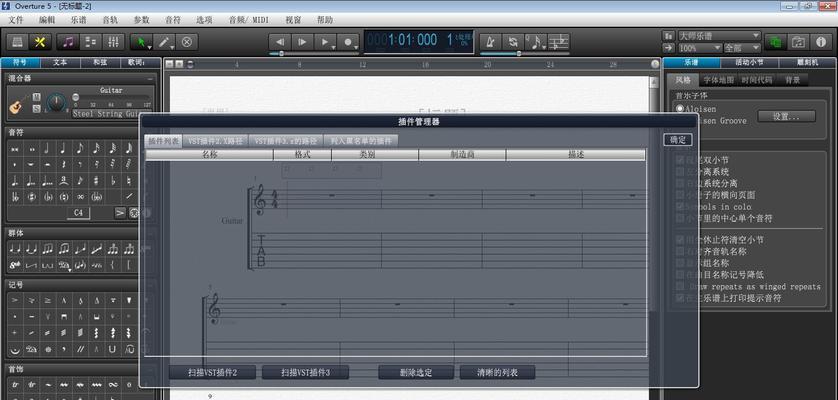Click the staff notation display icon
This screenshot has height=400, width=838.
(x=558, y=42)
